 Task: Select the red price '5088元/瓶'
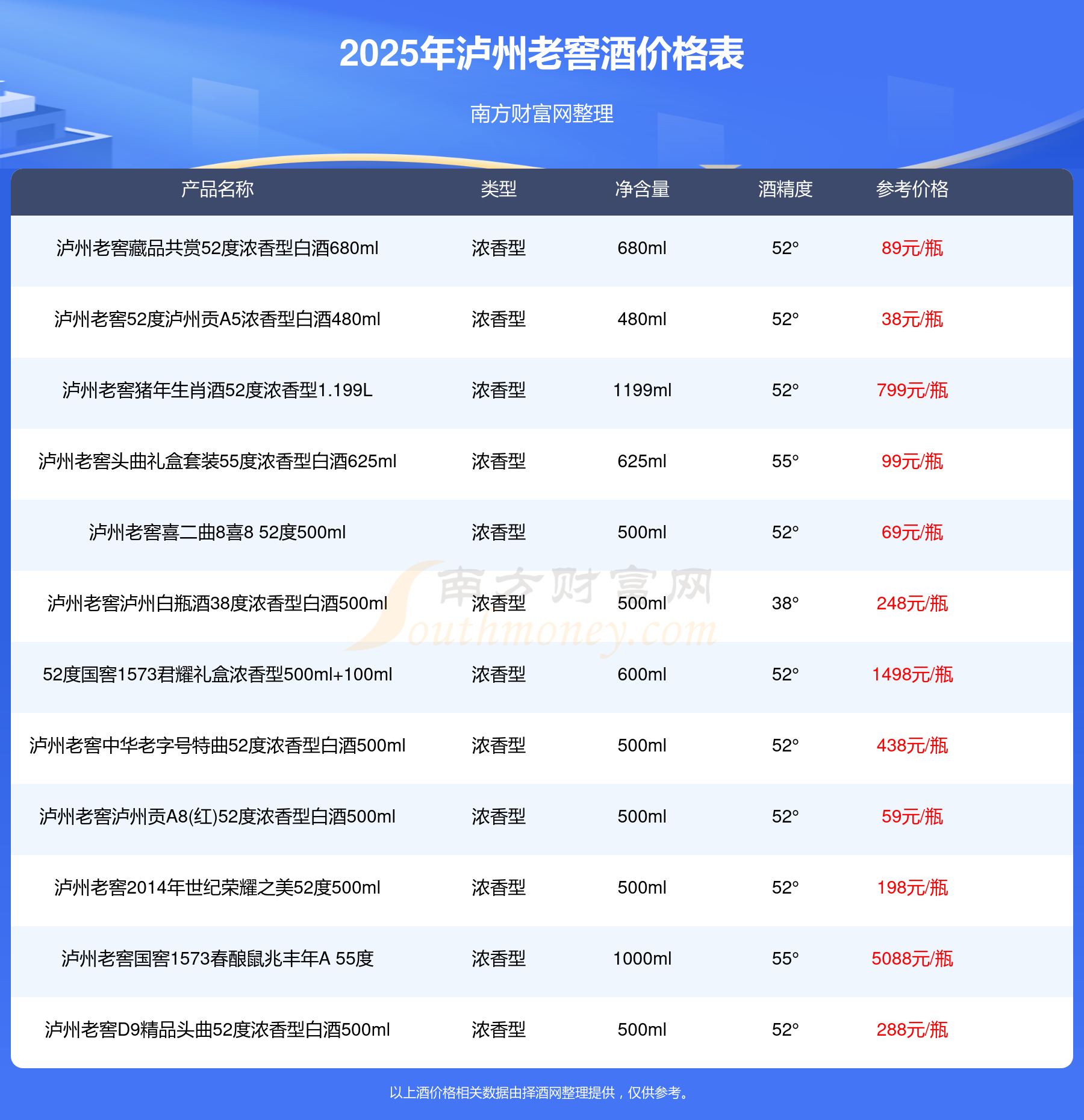tap(912, 959)
